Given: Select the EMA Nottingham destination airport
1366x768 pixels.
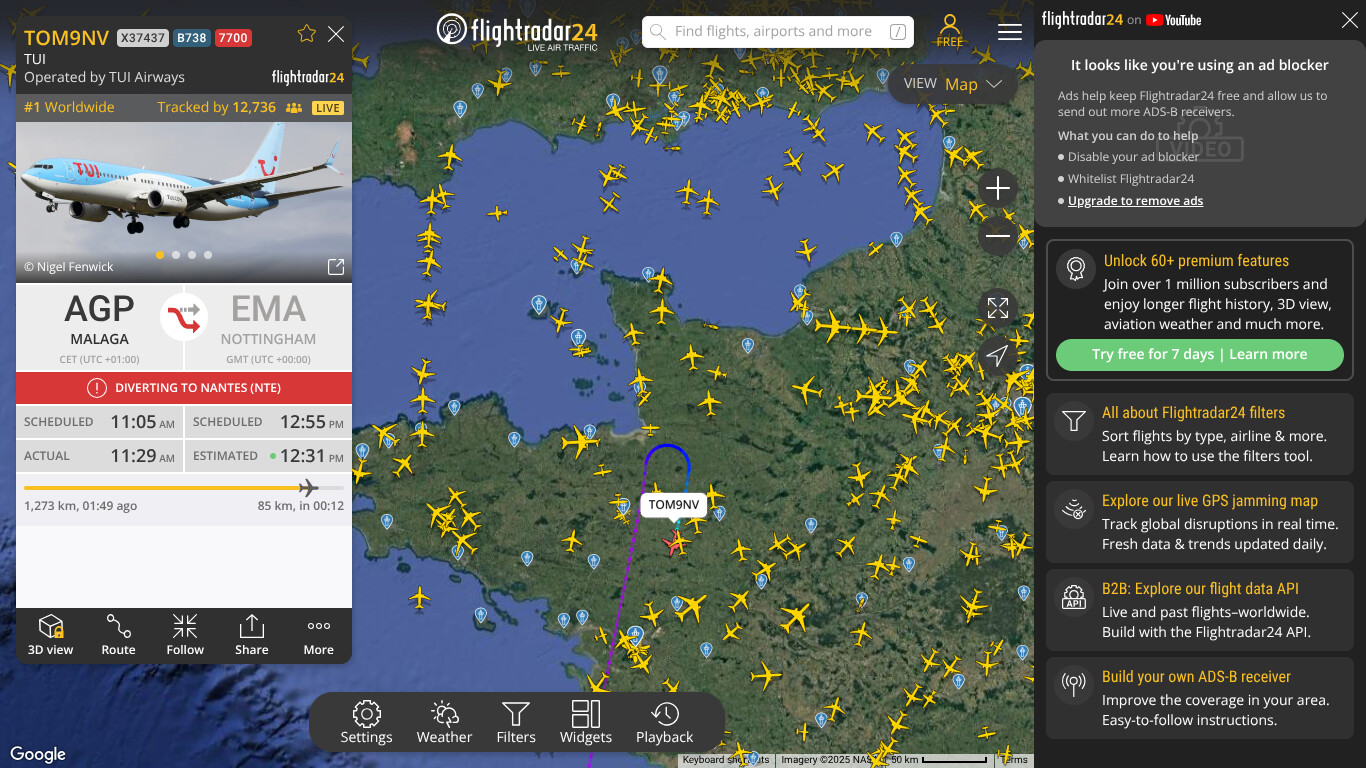Looking at the screenshot, I should (268, 325).
